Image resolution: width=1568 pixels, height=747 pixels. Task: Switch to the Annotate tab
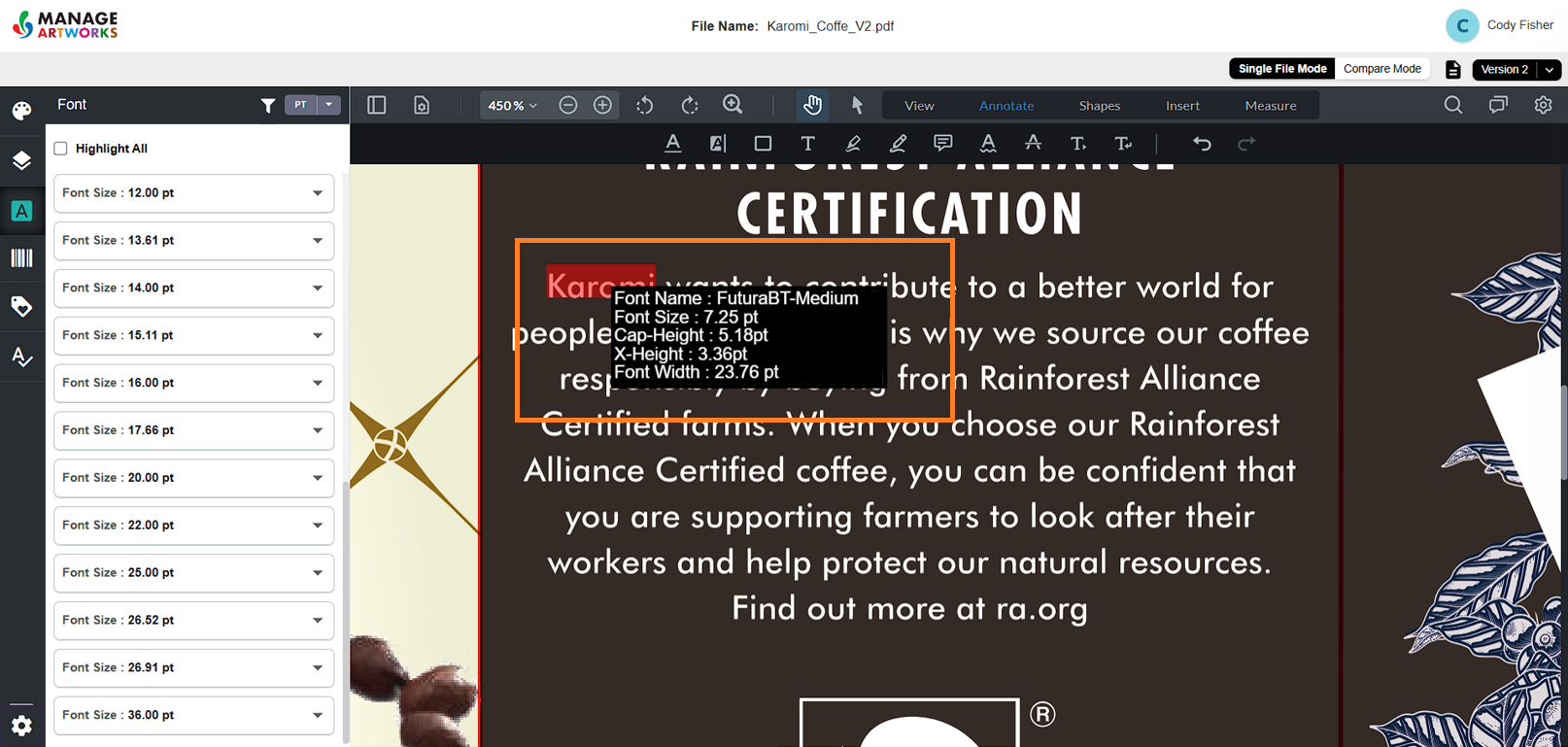pyautogui.click(x=1006, y=105)
